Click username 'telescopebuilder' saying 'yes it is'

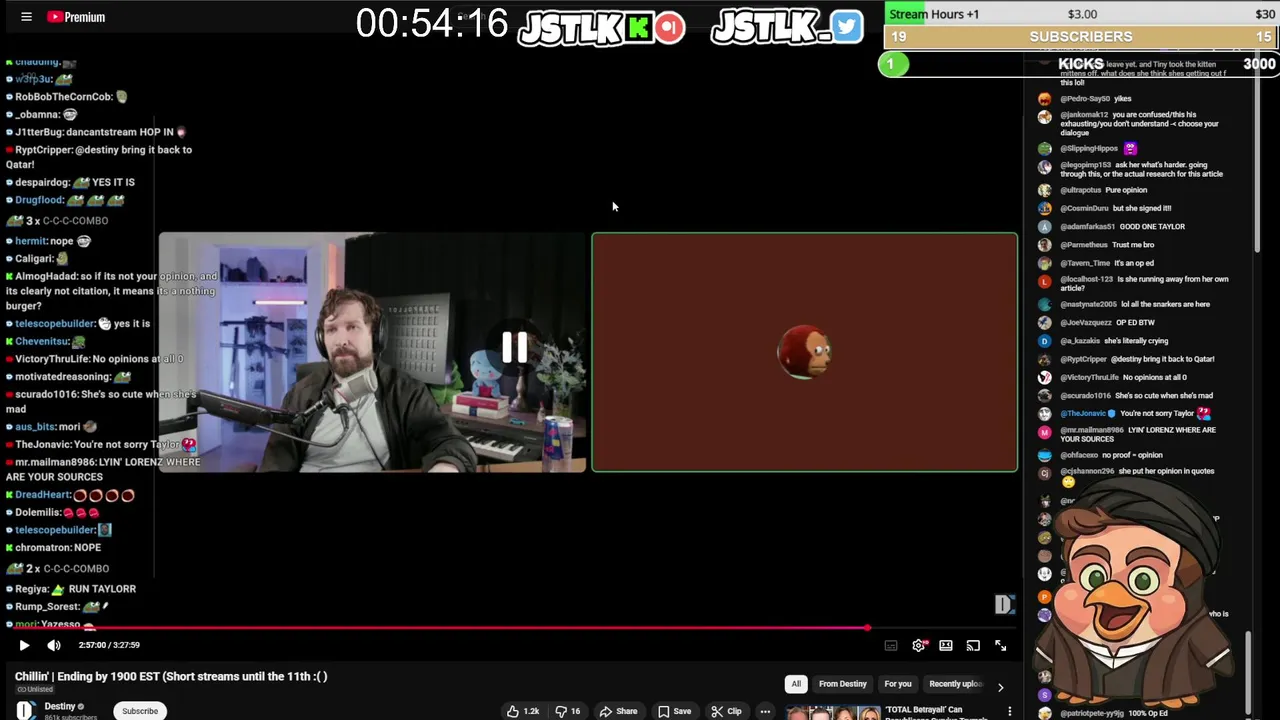(x=55, y=324)
